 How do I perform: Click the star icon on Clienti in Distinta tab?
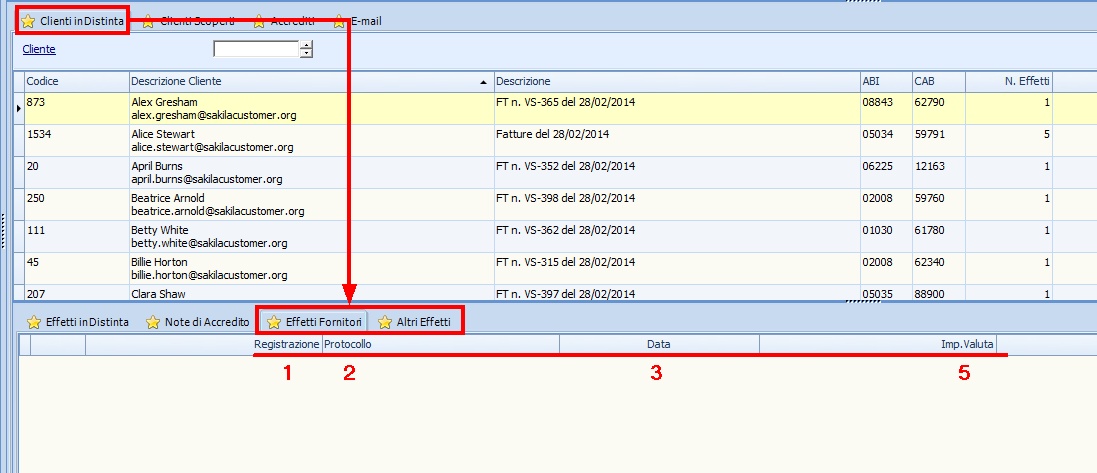[x=28, y=21]
